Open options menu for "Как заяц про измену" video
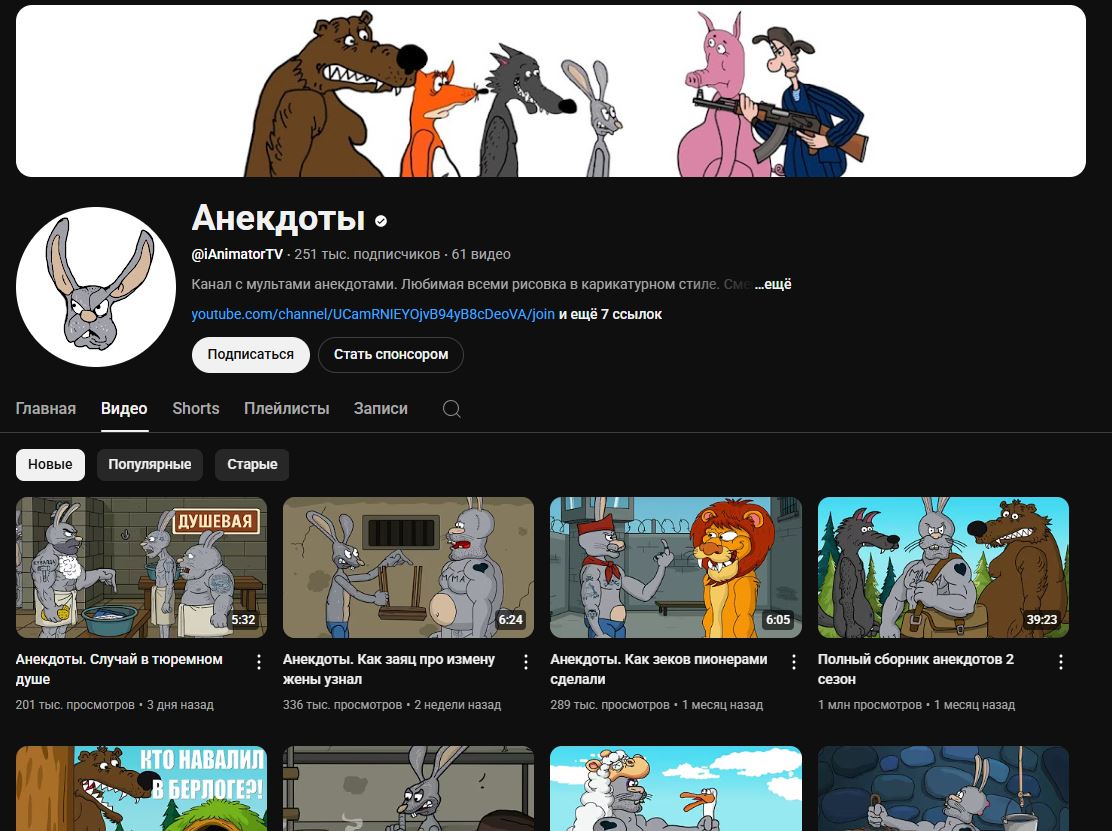 [526, 662]
